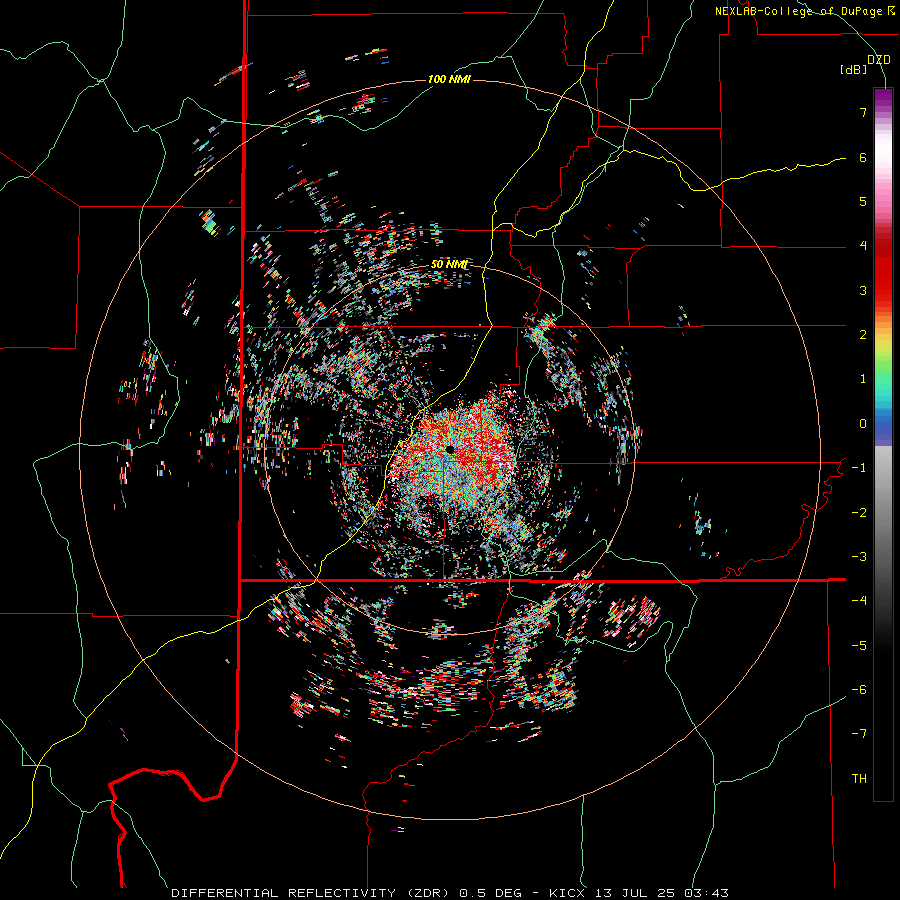Click the 50 NMI range ring label
The width and height of the screenshot is (900, 900).
449,264
